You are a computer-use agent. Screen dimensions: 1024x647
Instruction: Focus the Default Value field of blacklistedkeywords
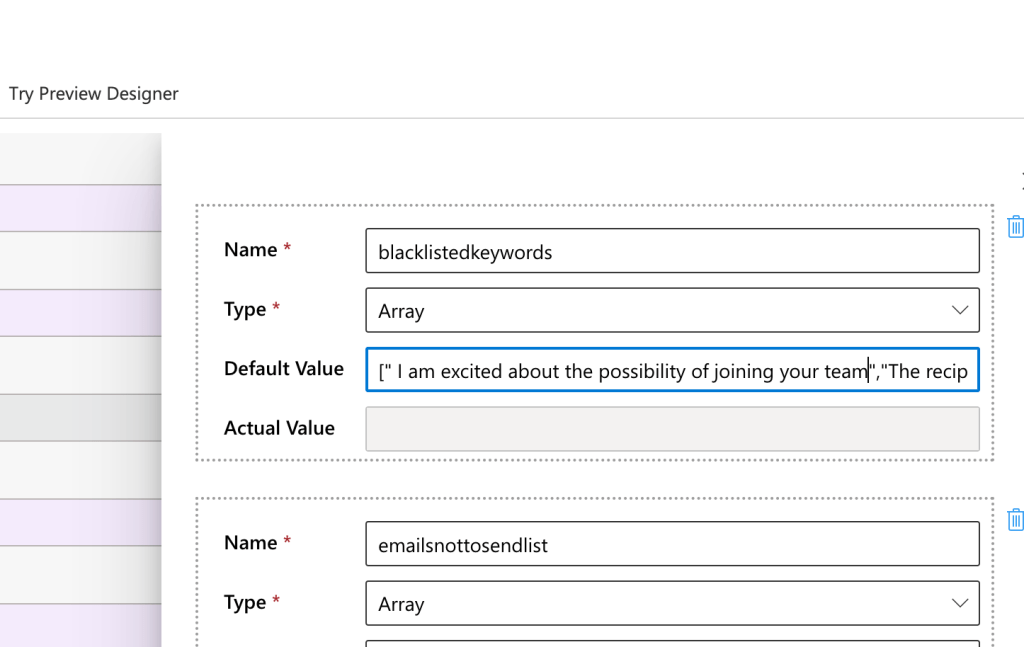point(672,370)
